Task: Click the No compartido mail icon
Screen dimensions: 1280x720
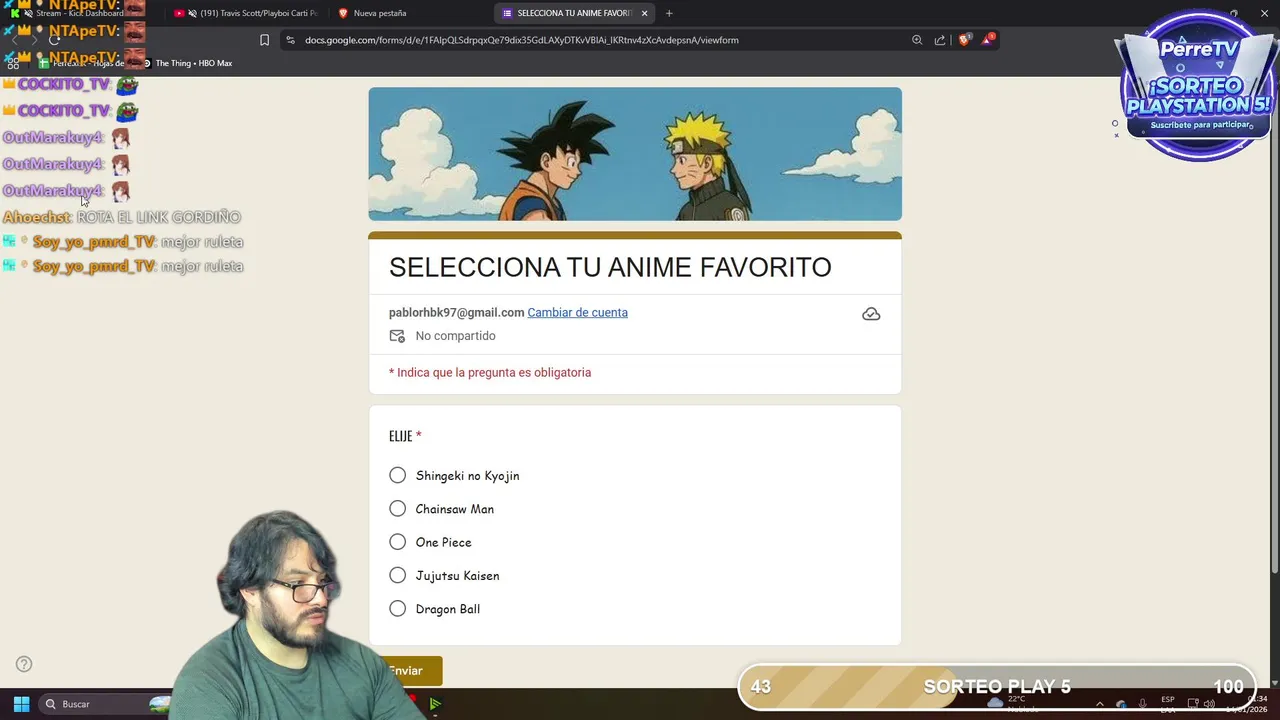Action: [397, 336]
